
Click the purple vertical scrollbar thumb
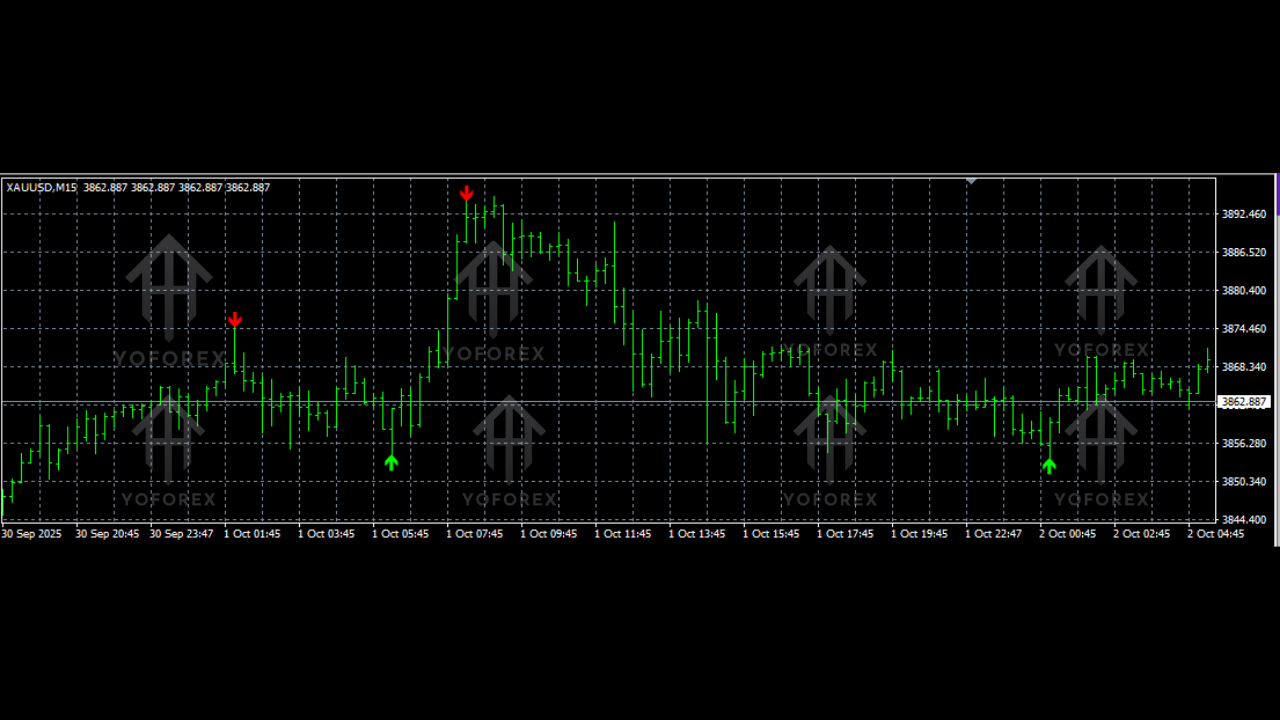[x=1277, y=194]
